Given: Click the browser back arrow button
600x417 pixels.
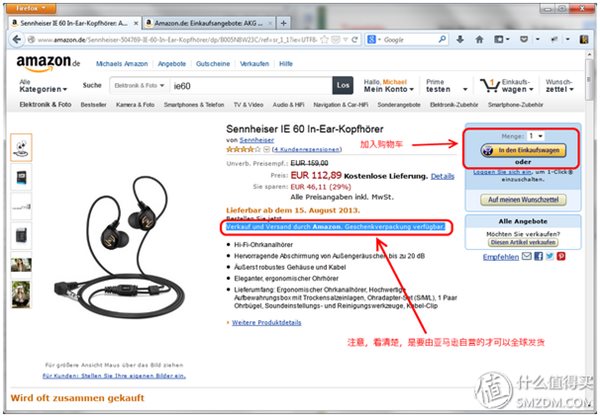Looking at the screenshot, I should [16, 39].
